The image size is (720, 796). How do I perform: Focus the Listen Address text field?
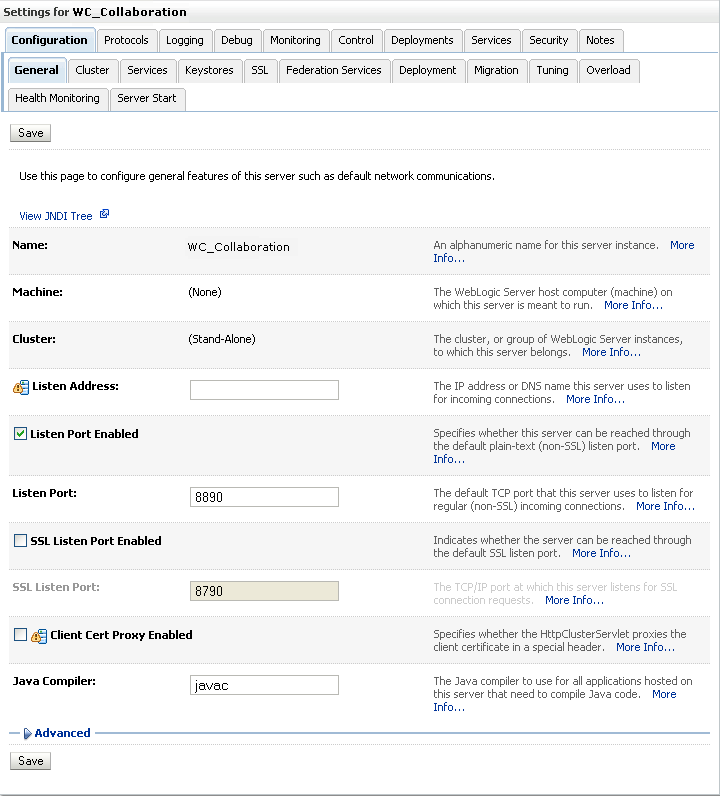pyautogui.click(x=264, y=390)
